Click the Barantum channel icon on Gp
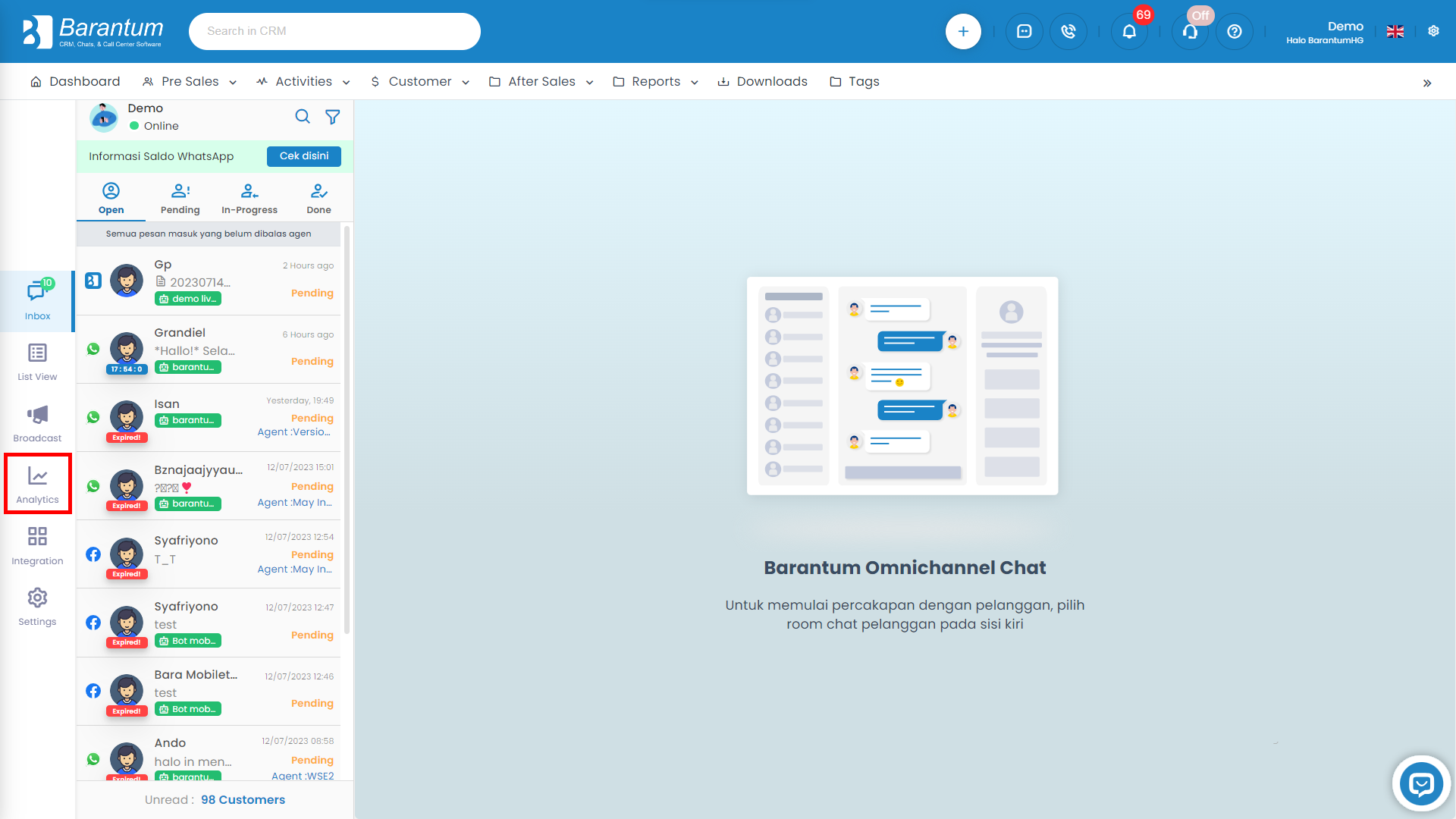Screen dimensions: 1456x819 click(93, 281)
